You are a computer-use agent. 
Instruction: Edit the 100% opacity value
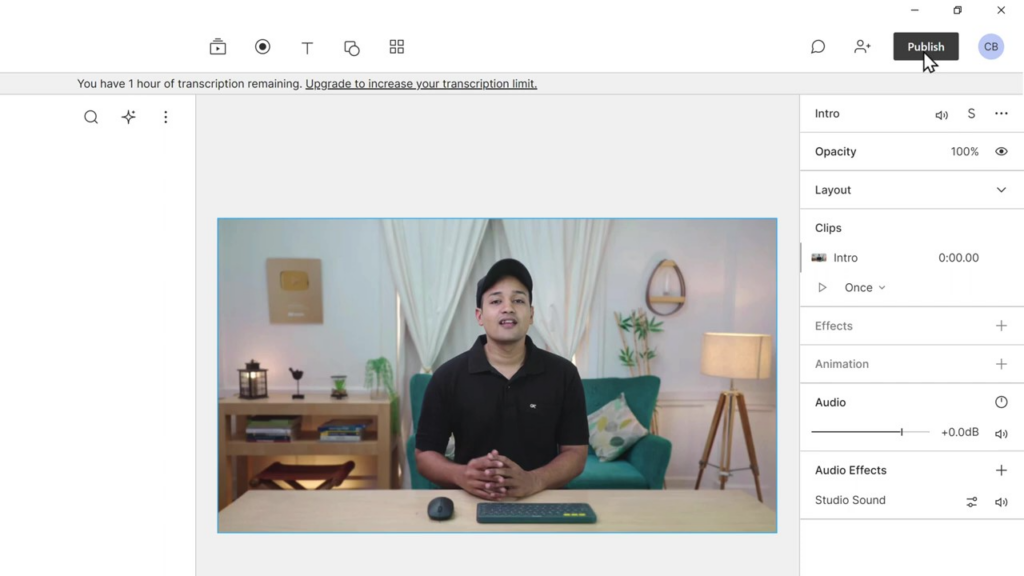click(x=965, y=152)
